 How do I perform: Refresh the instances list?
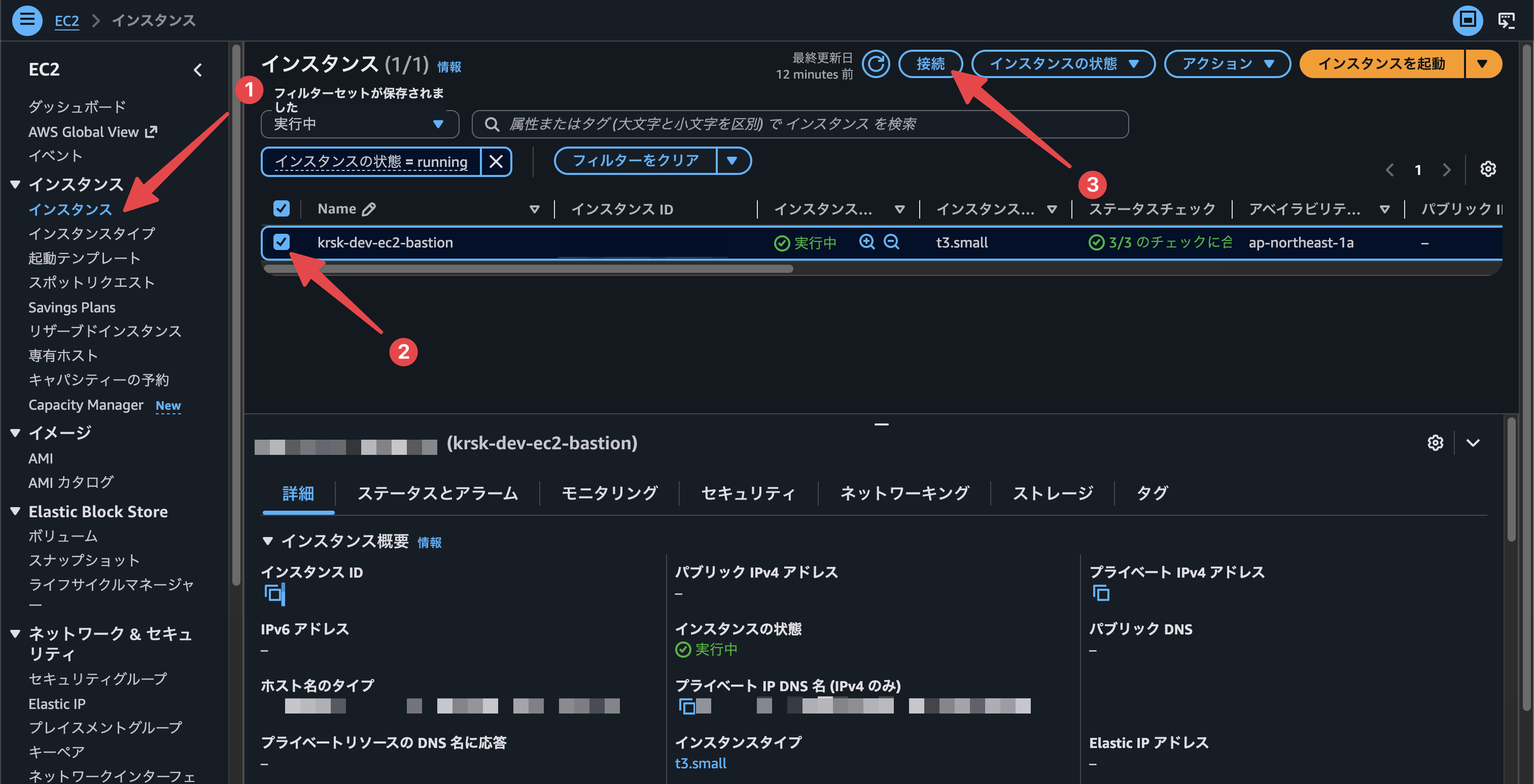(876, 64)
